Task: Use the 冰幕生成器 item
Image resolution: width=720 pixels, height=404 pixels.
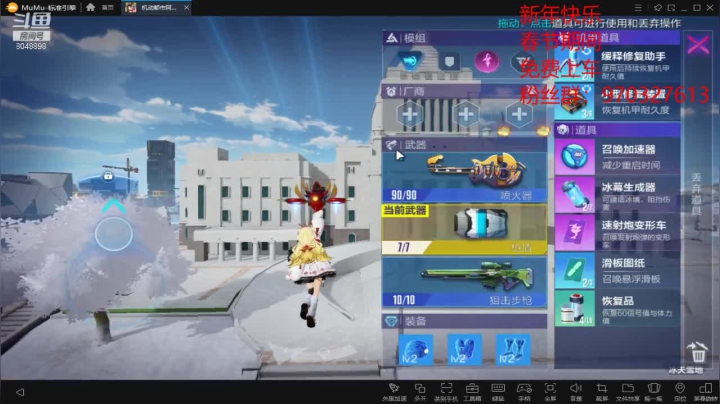Action: [617, 195]
